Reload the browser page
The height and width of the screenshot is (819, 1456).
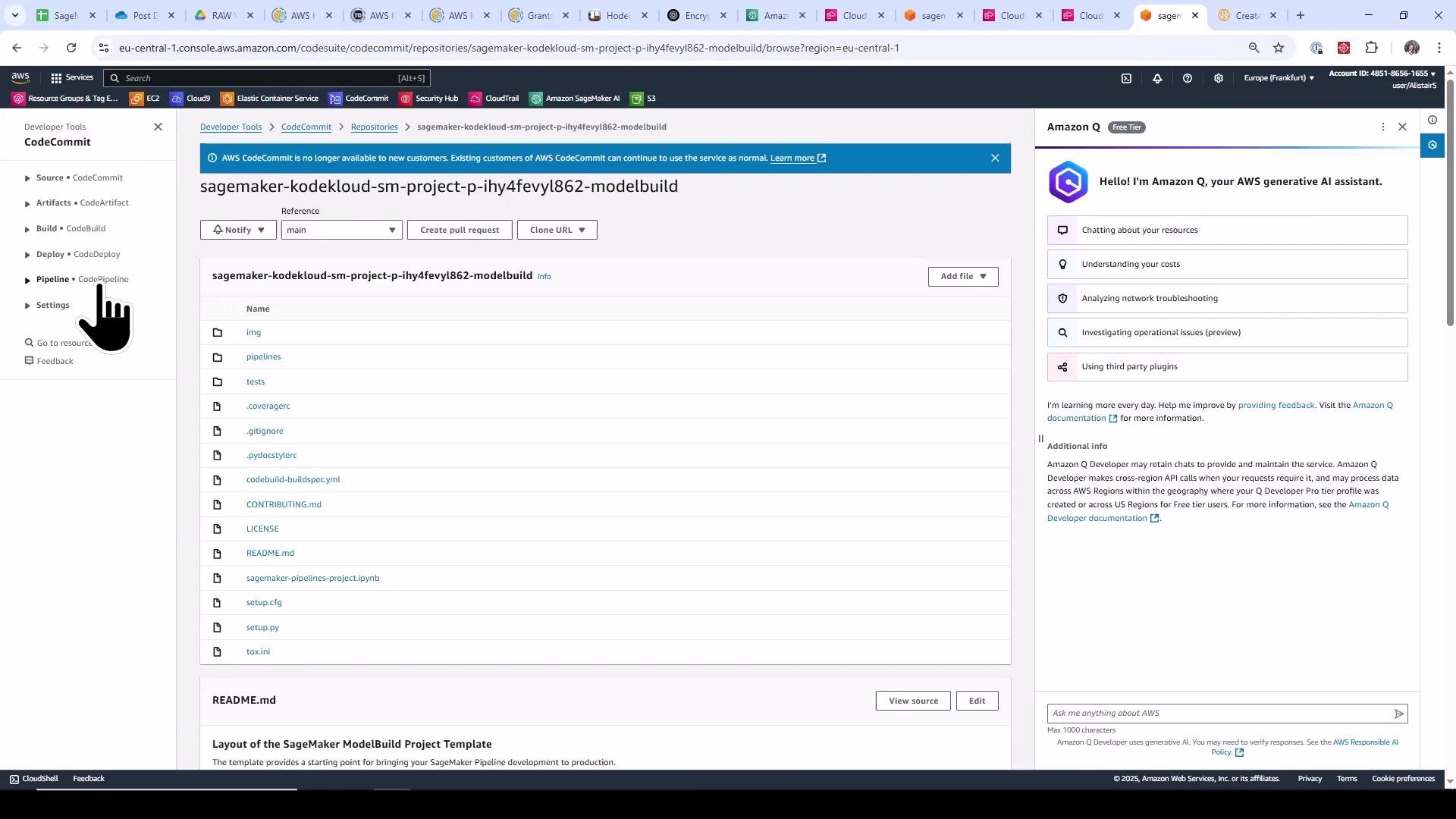point(71,48)
